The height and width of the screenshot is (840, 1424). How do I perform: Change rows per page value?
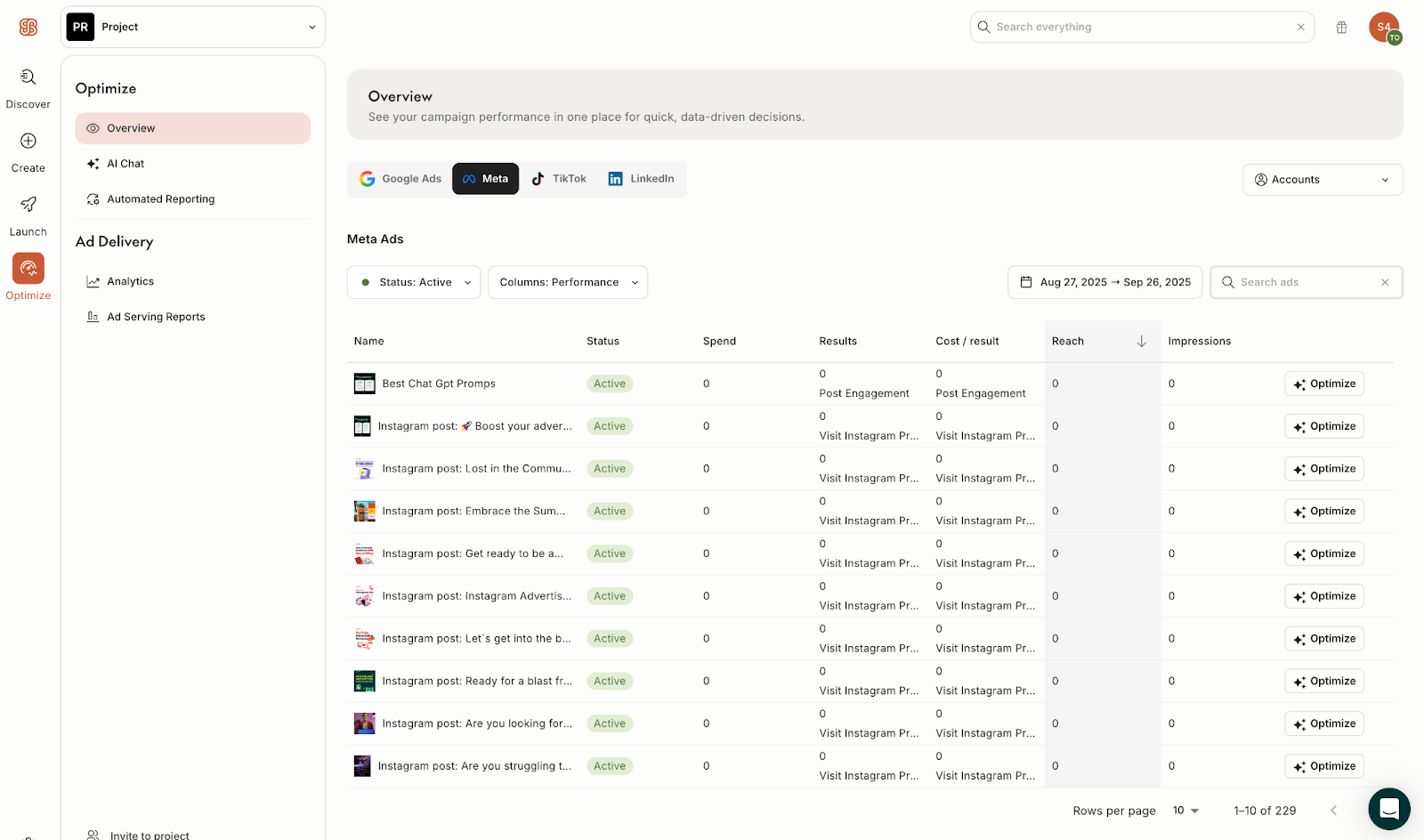point(1185,811)
